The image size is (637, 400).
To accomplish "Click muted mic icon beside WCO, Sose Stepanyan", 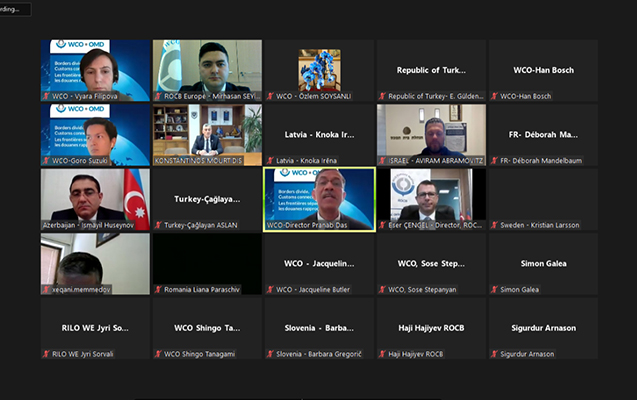I will click(x=382, y=290).
